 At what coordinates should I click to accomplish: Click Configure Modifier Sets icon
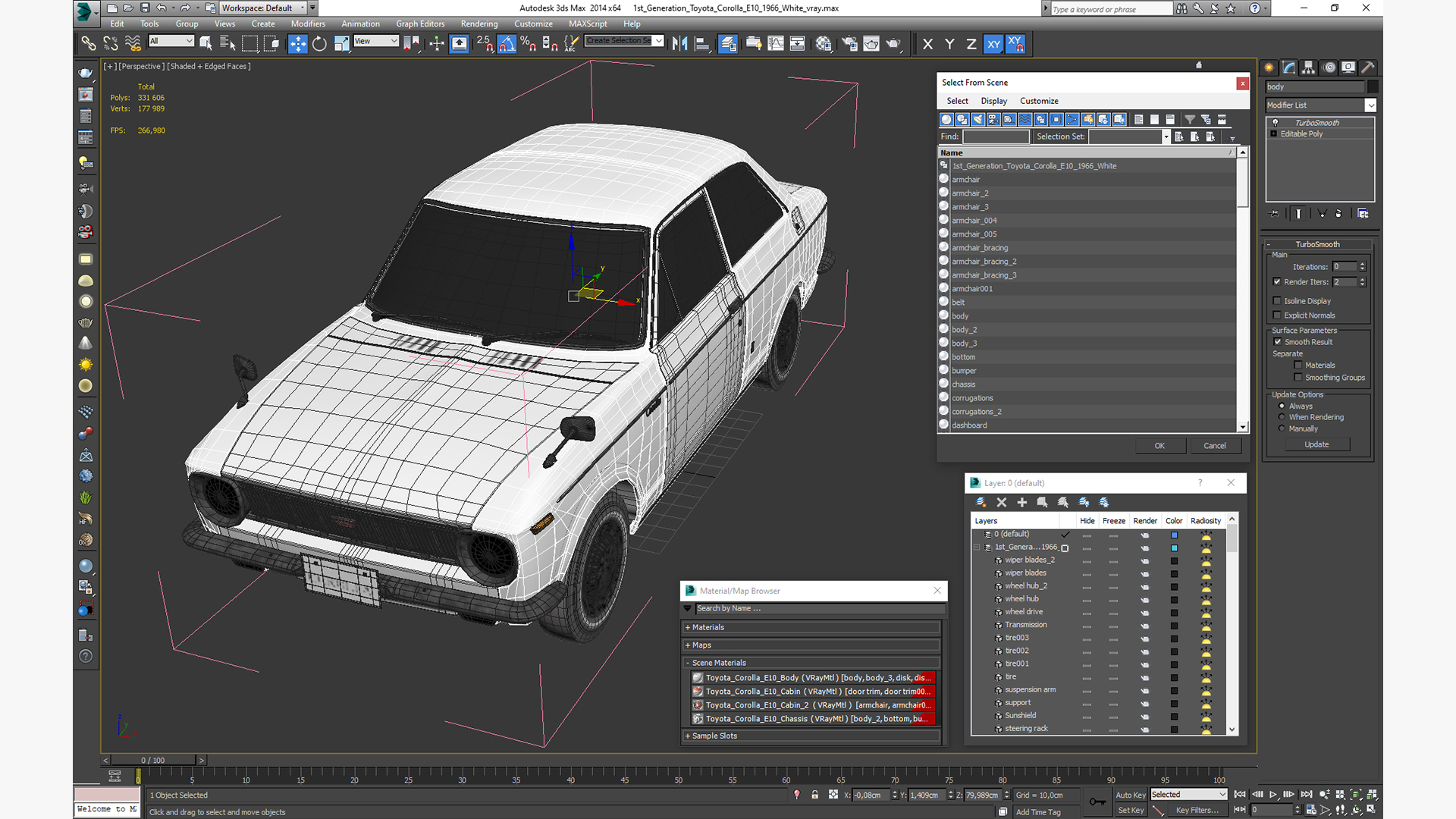pyautogui.click(x=1363, y=214)
